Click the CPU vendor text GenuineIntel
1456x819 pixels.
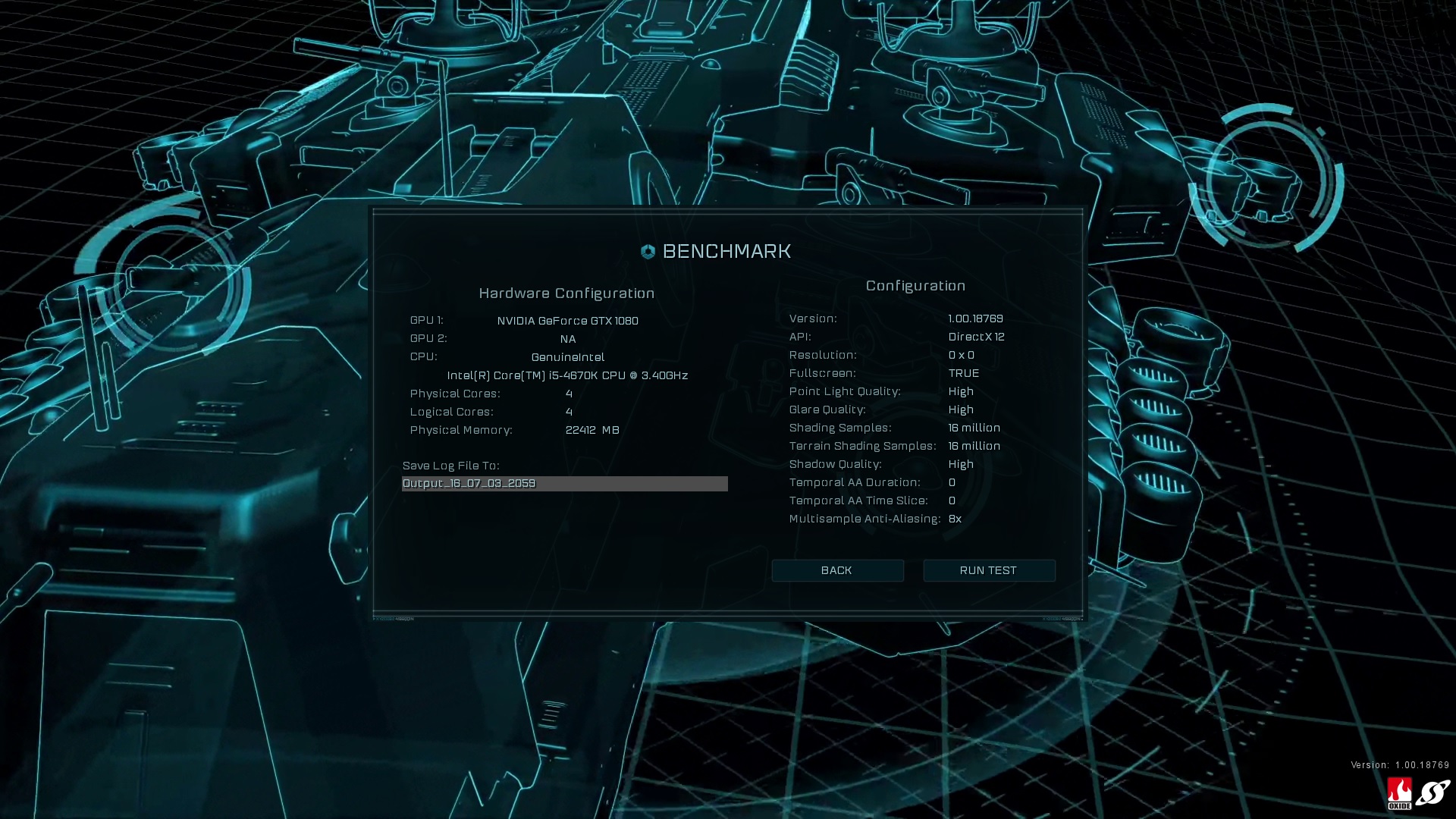568,357
